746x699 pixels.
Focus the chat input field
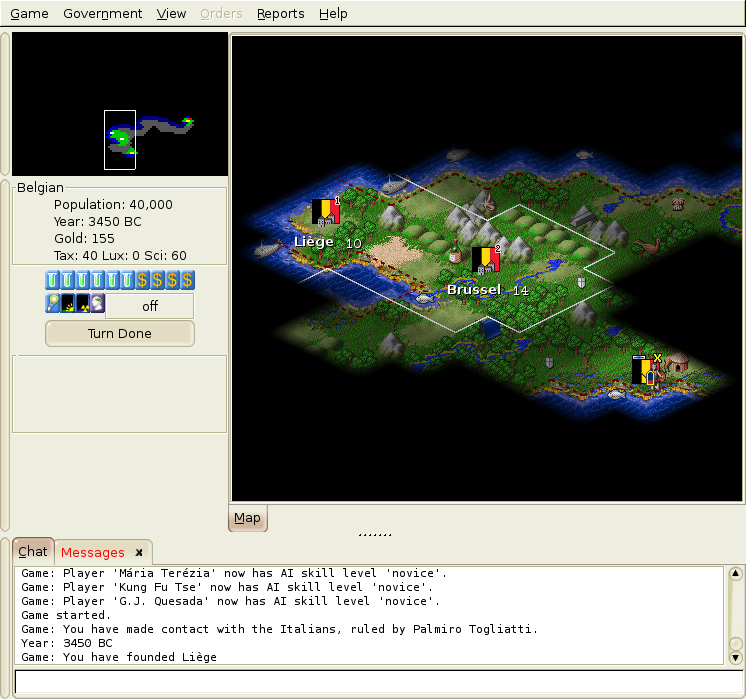coord(379,682)
